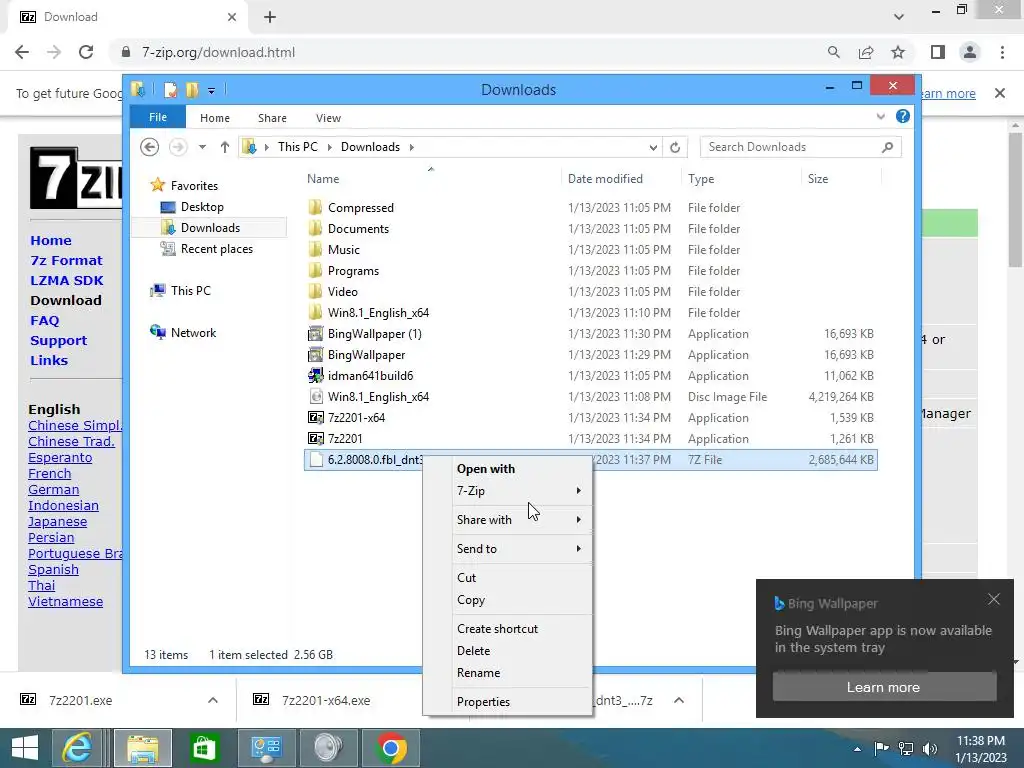Click New folder quick access toolbar icon

(192, 89)
